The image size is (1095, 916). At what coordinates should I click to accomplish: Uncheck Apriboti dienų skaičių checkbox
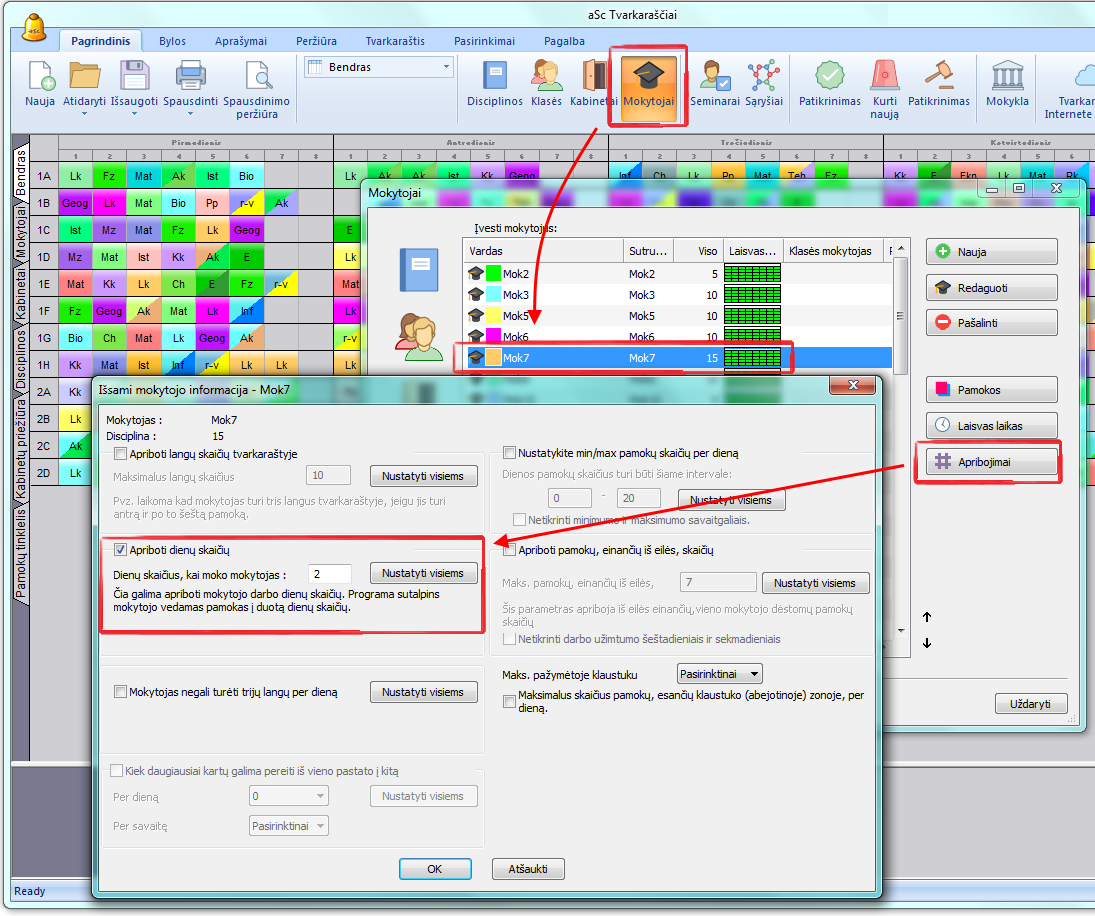pos(121,550)
